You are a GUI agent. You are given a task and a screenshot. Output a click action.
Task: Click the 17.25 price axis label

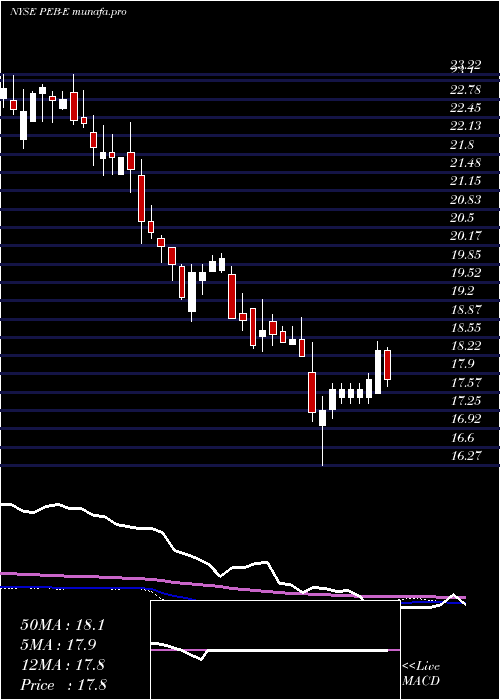coord(466,400)
